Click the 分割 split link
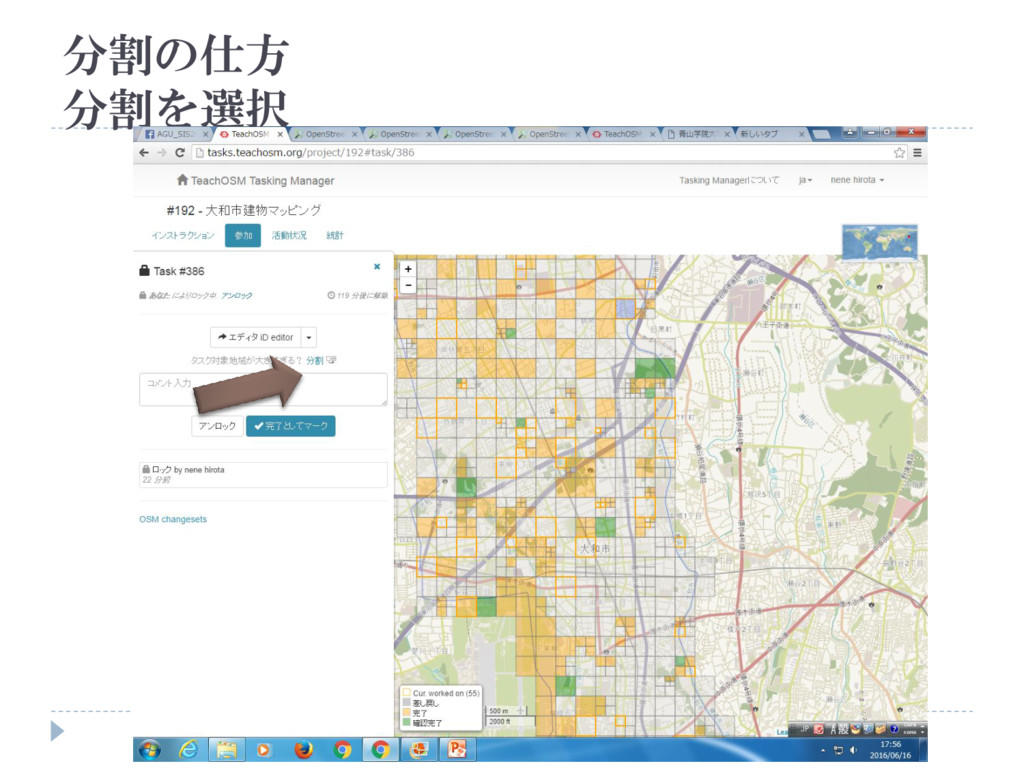This screenshot has width=1024, height=768. (315, 360)
